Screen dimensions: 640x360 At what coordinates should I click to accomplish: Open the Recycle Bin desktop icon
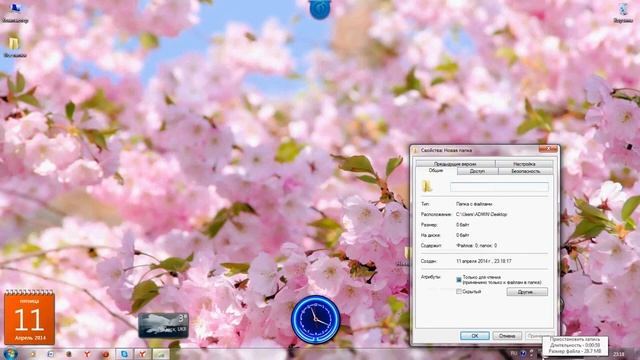pyautogui.click(x=623, y=12)
